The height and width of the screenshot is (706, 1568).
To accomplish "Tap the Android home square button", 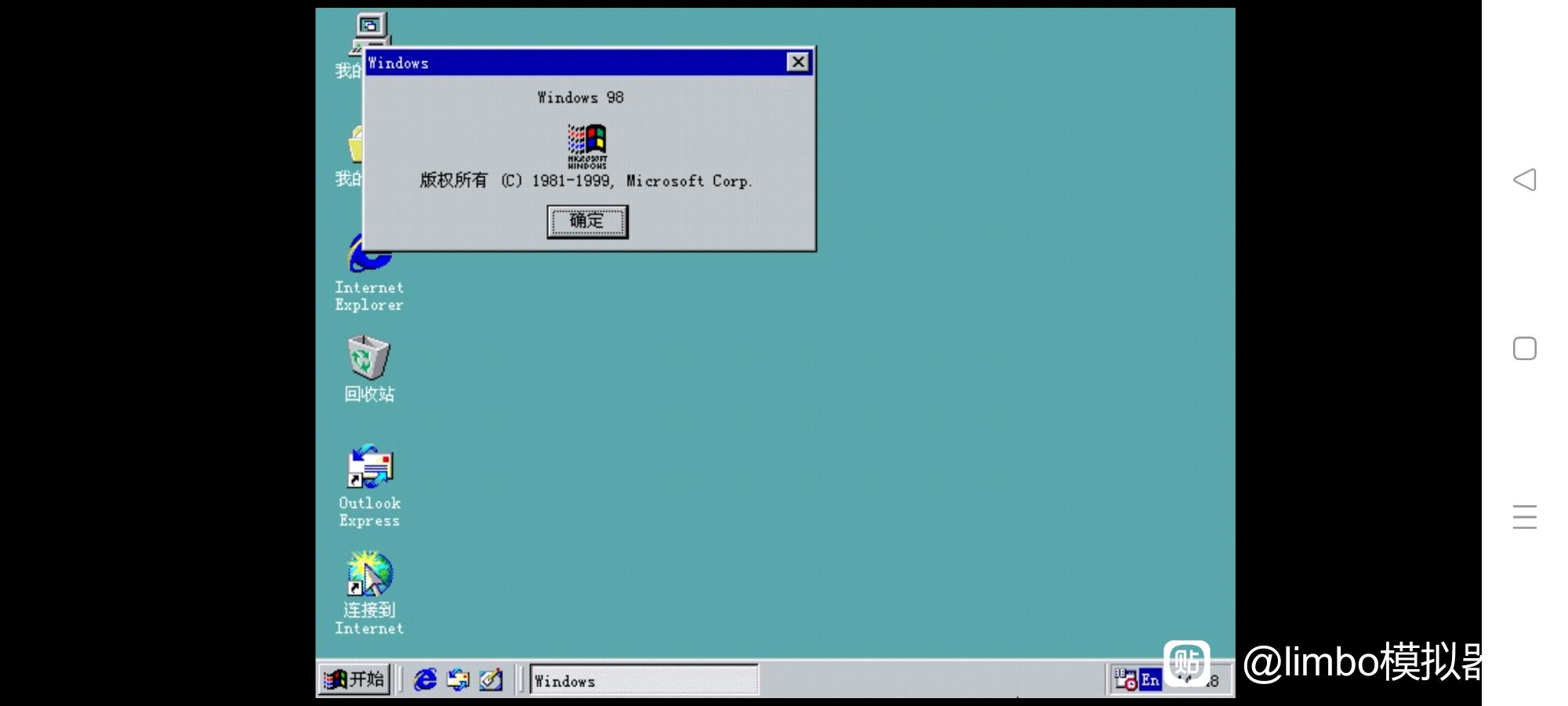I will pos(1525,348).
